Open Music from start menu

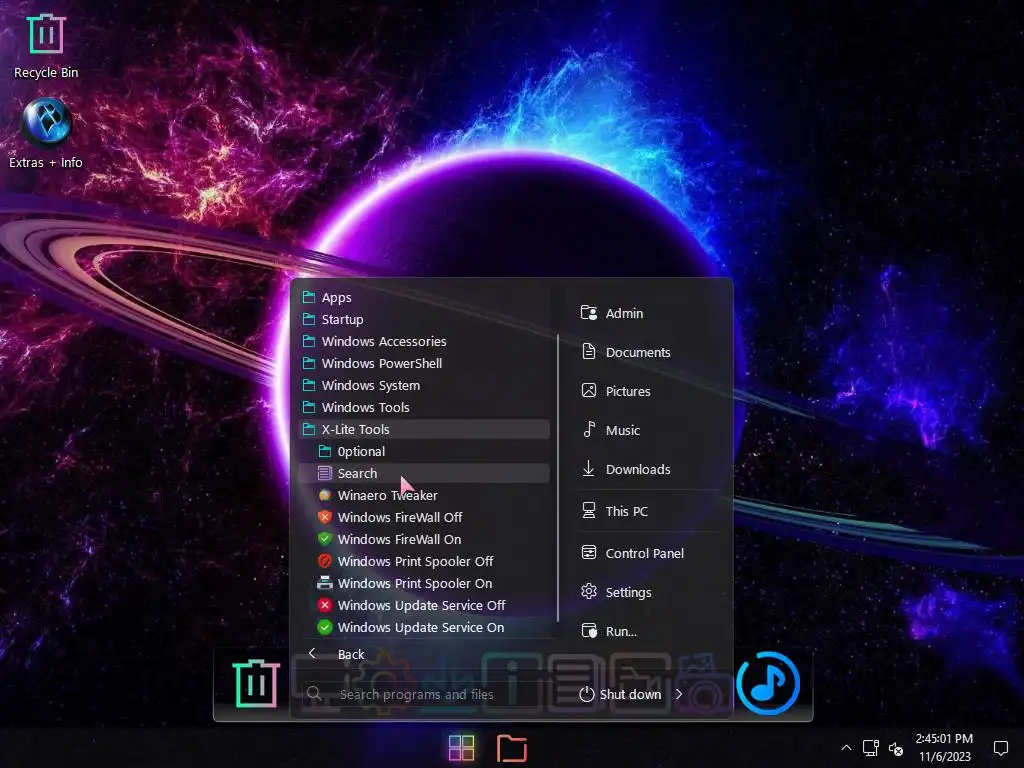[x=651, y=430]
